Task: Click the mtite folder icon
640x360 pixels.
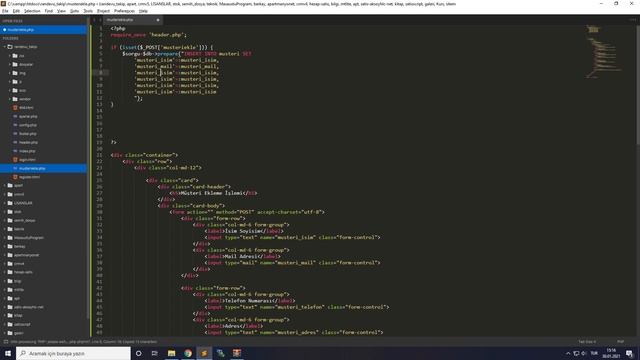Action: point(10,289)
